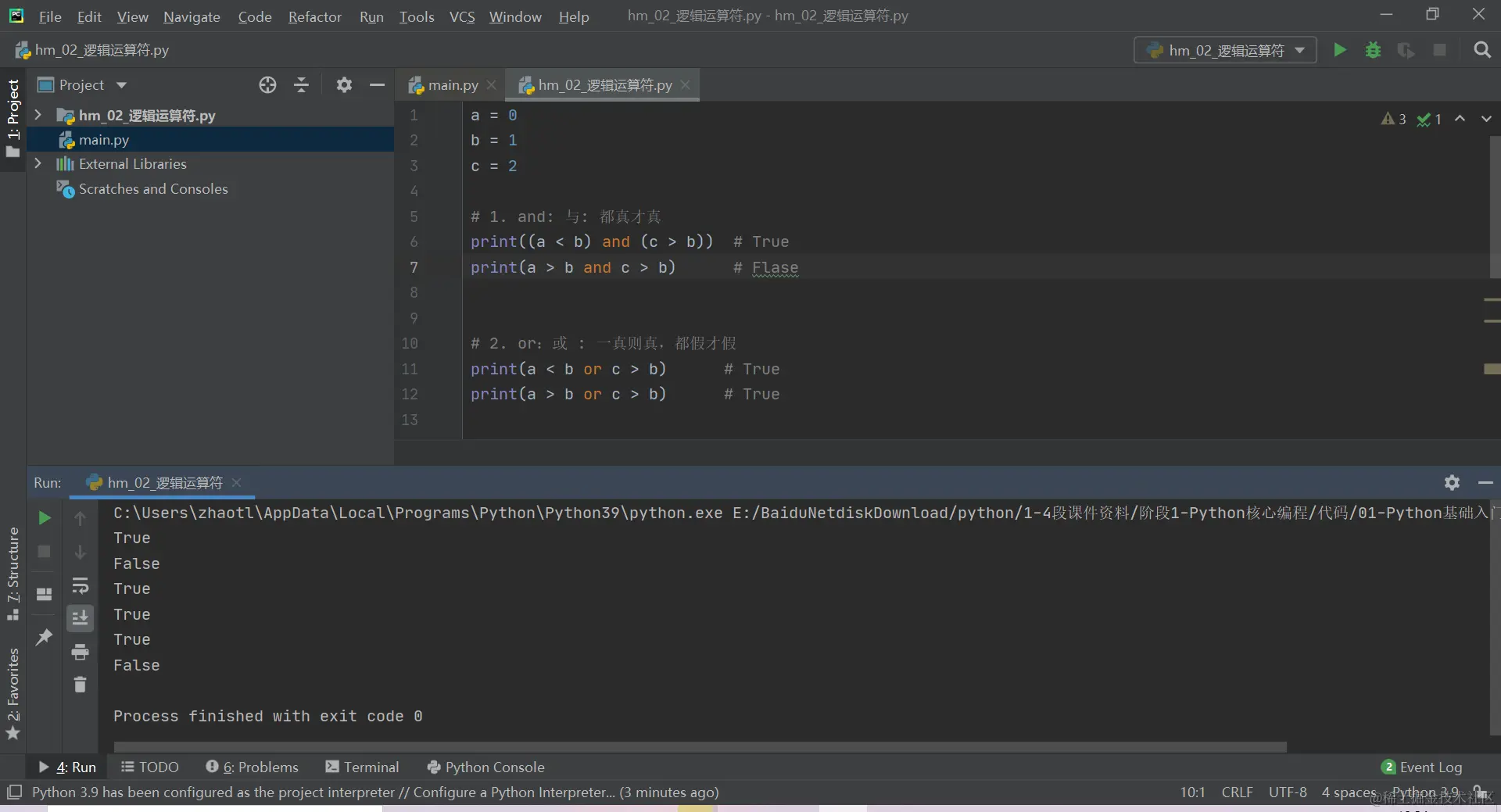Image resolution: width=1501 pixels, height=812 pixels.
Task: Close the hm_02 editor tab
Action: coord(686,85)
